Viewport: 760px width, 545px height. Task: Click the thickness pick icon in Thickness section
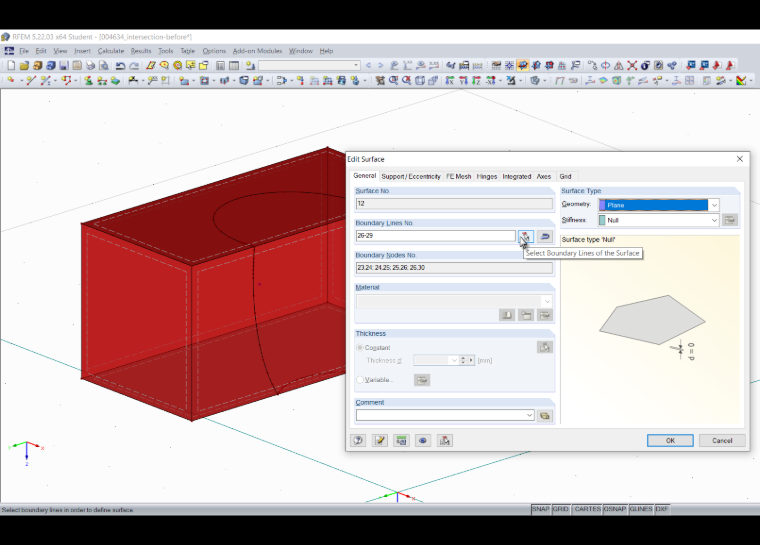coord(545,347)
